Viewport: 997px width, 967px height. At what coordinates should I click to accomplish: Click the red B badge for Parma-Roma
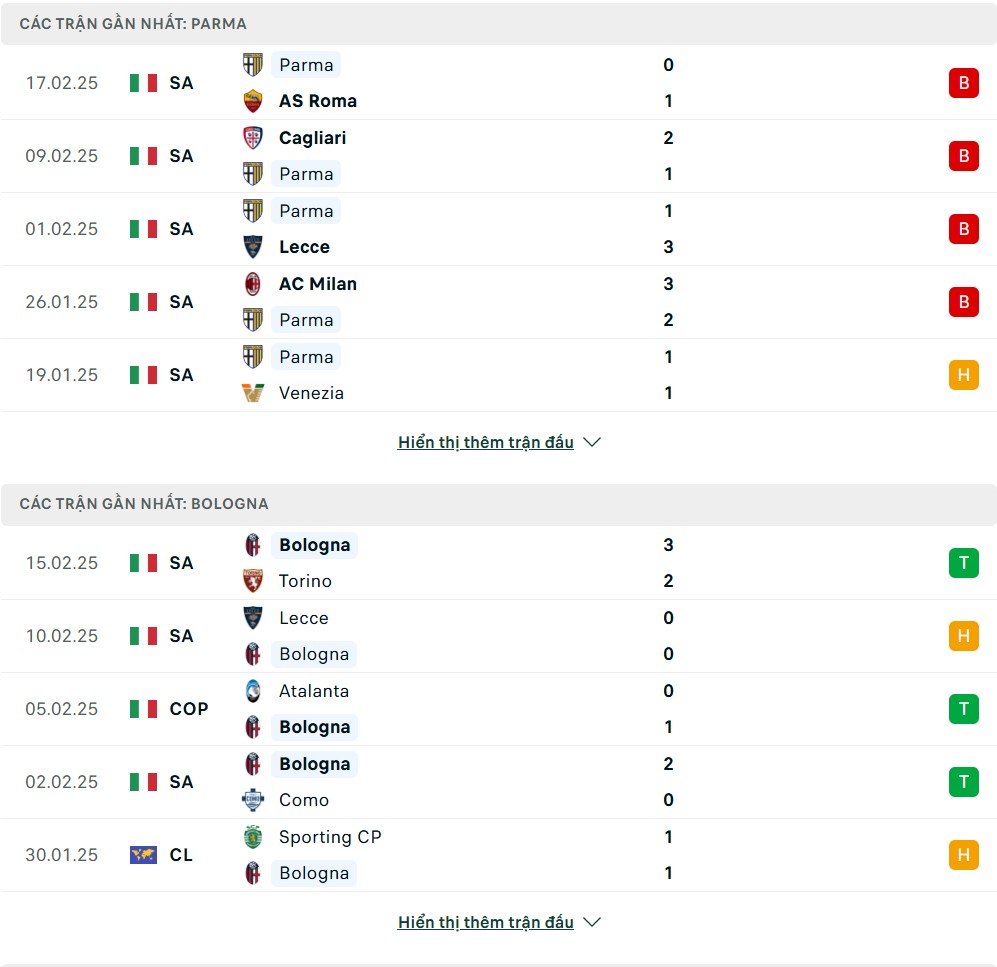[963, 83]
